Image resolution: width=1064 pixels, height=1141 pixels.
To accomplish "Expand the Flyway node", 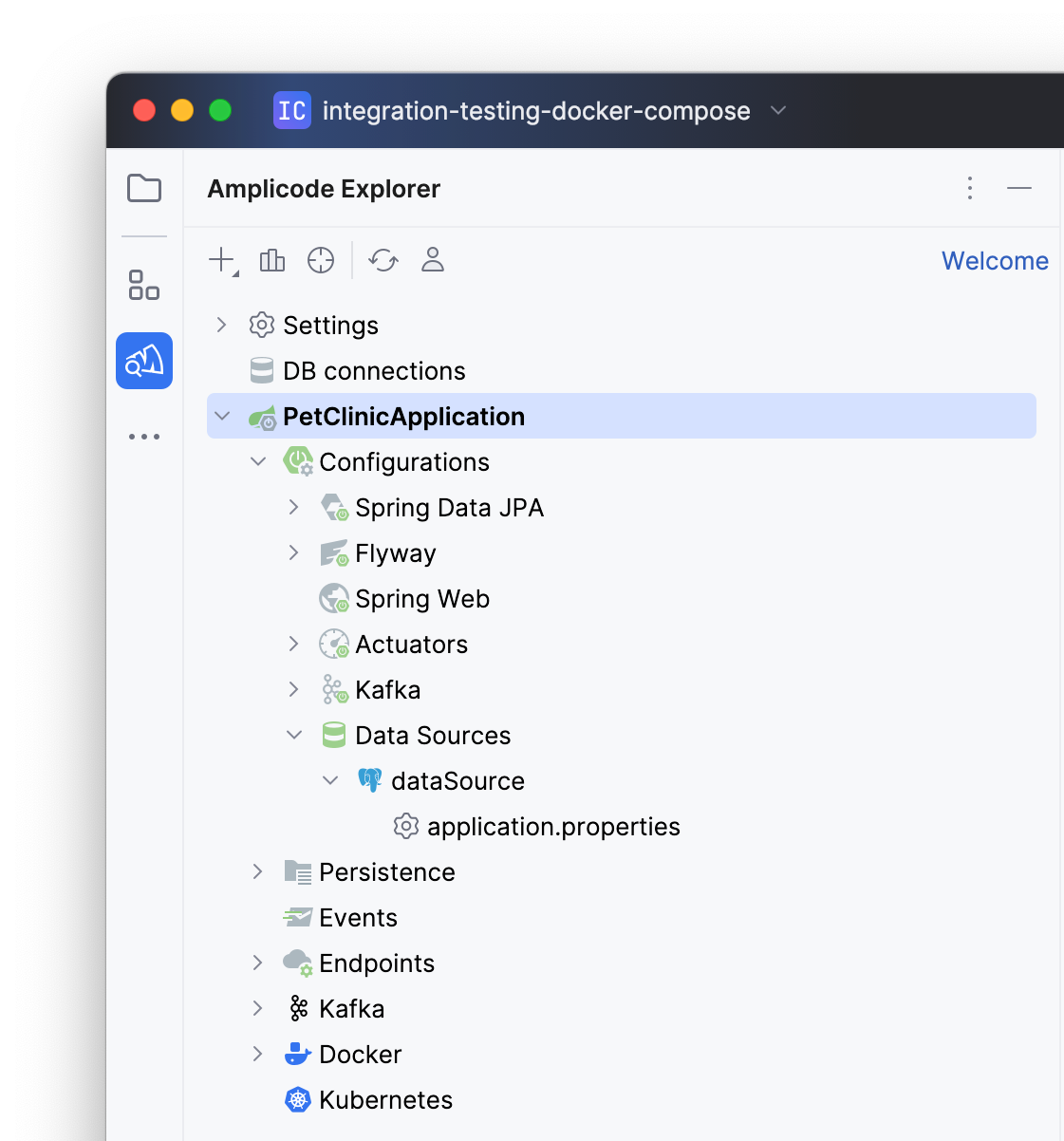I will pos(293,552).
